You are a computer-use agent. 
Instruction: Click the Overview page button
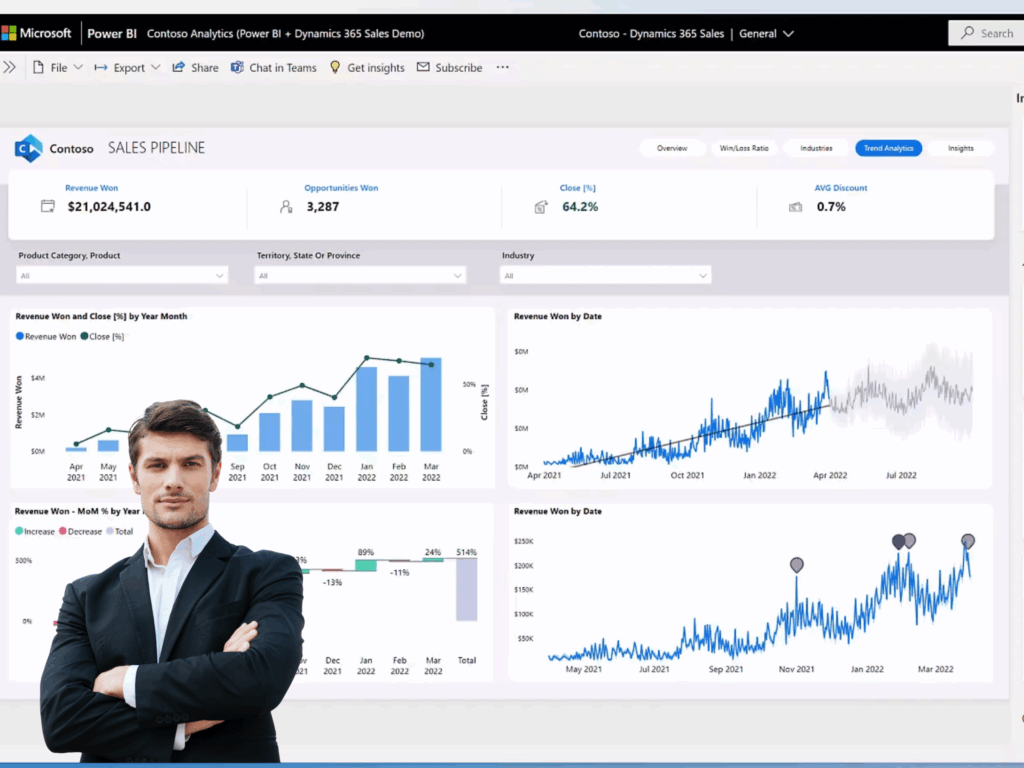(672, 148)
